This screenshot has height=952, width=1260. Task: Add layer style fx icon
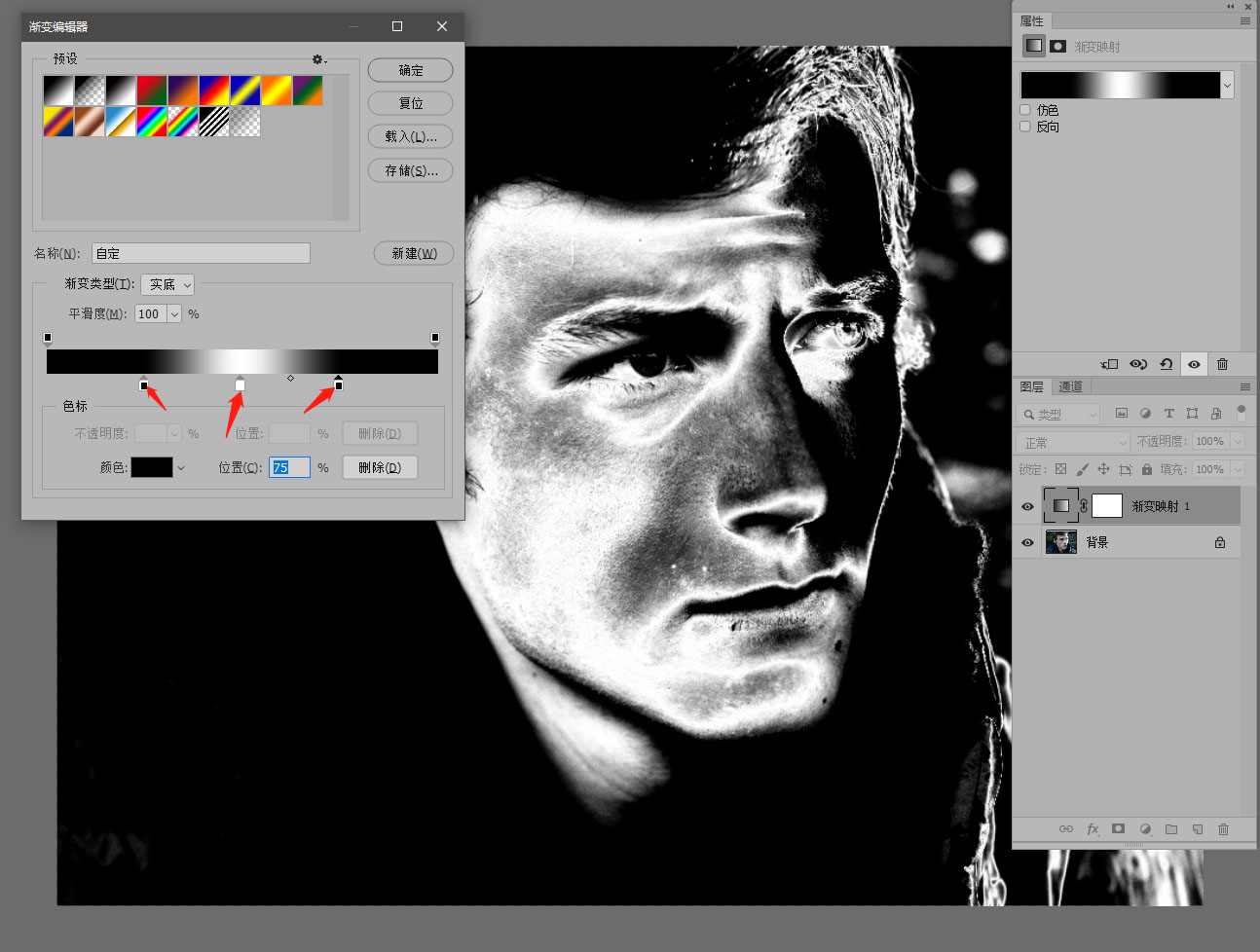[1093, 829]
